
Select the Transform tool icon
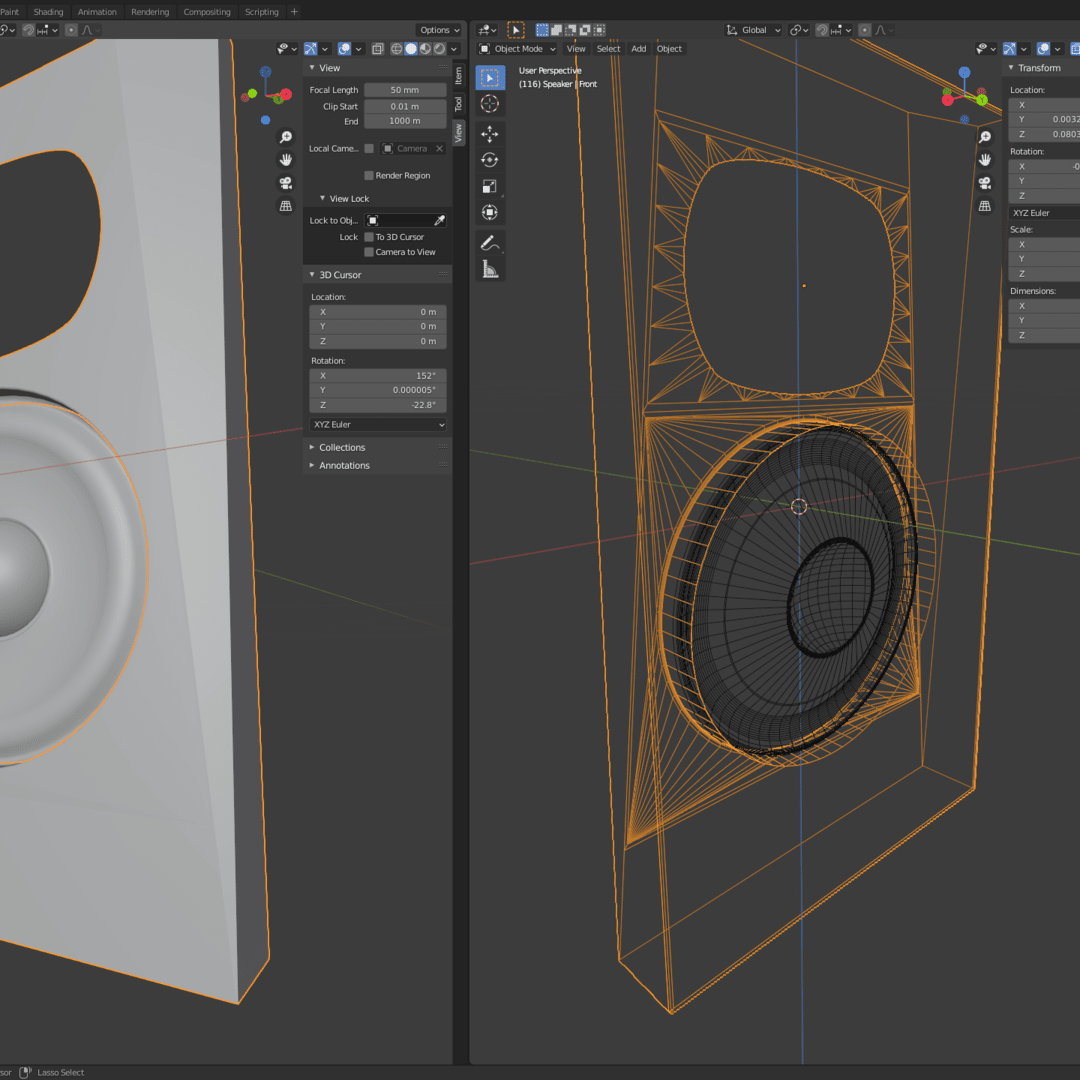point(489,212)
